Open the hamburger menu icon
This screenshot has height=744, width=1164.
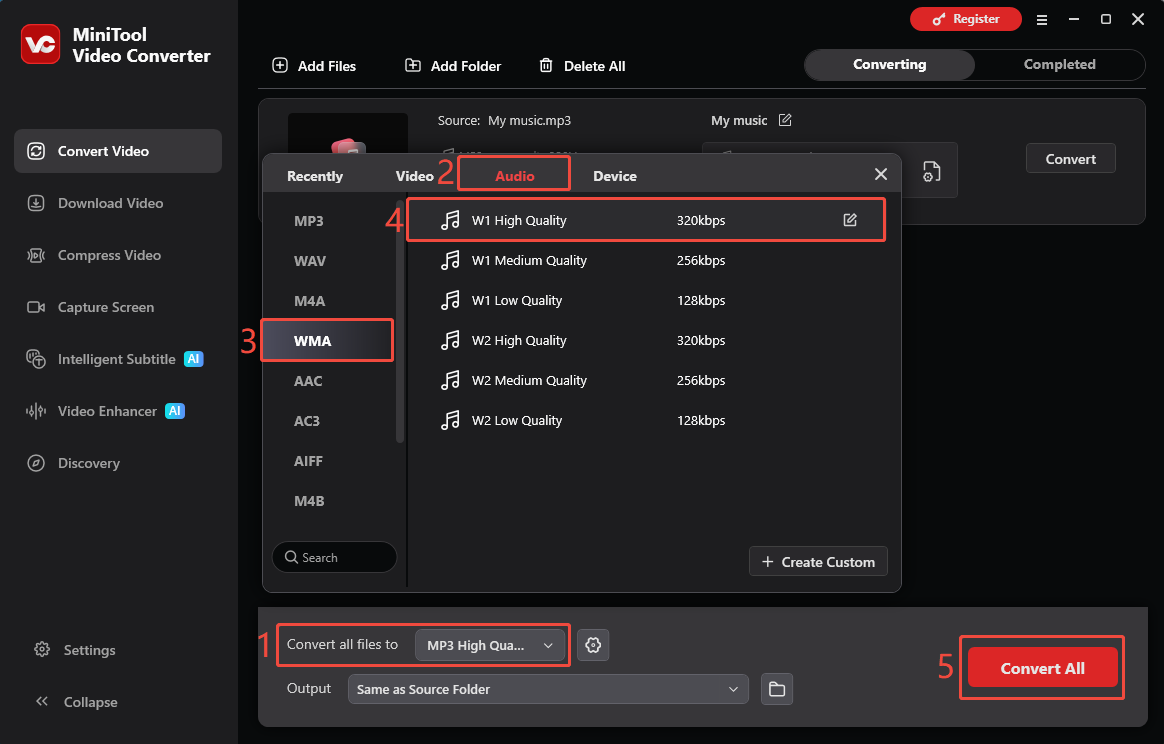(1042, 20)
